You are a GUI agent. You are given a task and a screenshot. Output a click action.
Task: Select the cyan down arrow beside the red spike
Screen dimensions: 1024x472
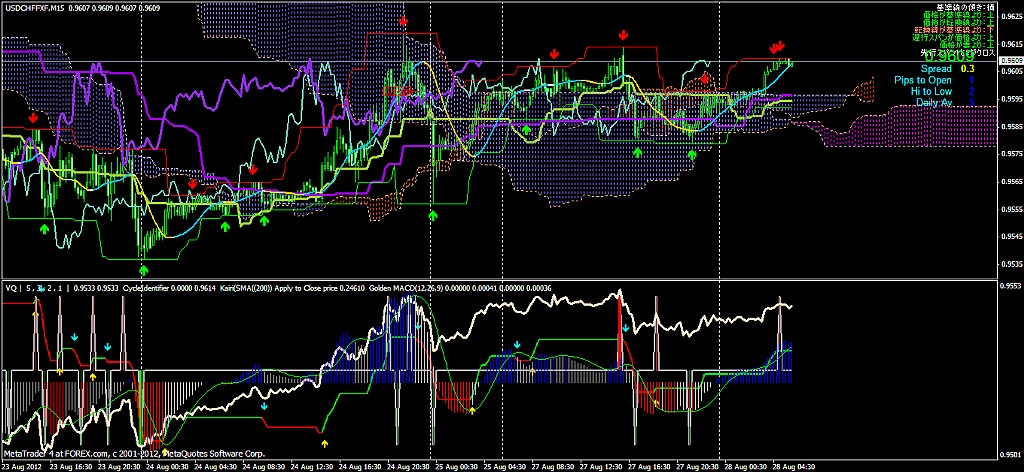tap(626, 327)
